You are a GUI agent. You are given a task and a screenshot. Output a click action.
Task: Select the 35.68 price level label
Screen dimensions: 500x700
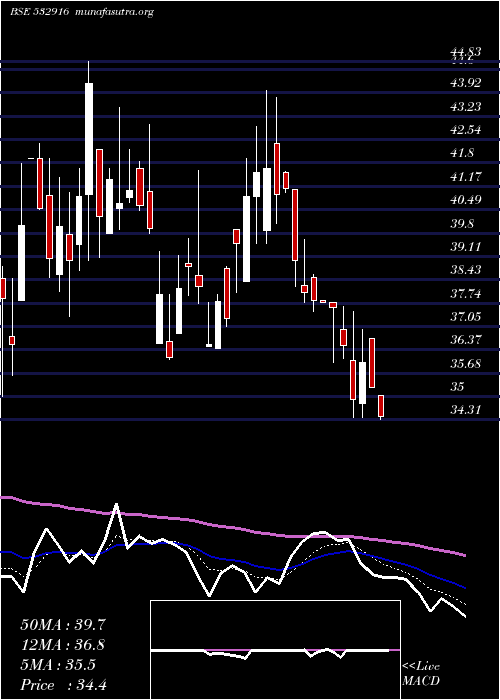click(466, 363)
